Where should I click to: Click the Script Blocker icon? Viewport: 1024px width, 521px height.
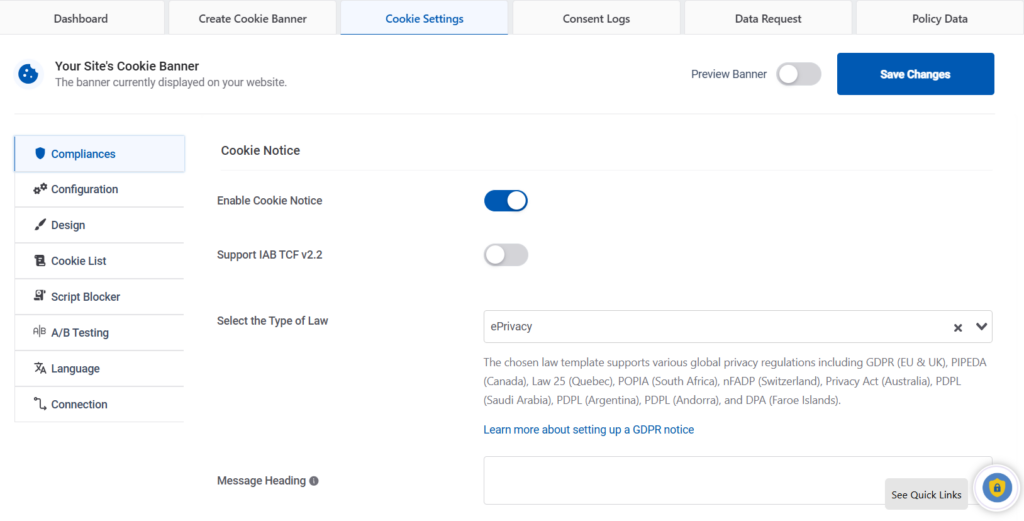(x=40, y=296)
